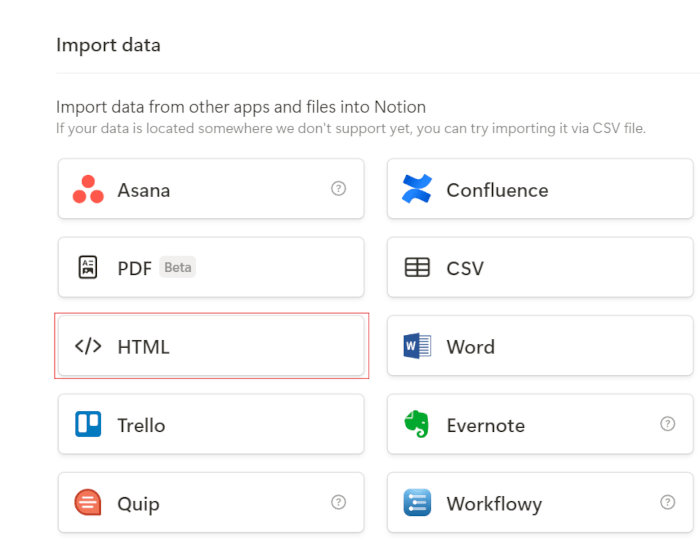Image resolution: width=700 pixels, height=558 pixels.
Task: Click the Workflowy list icon
Action: point(417,503)
